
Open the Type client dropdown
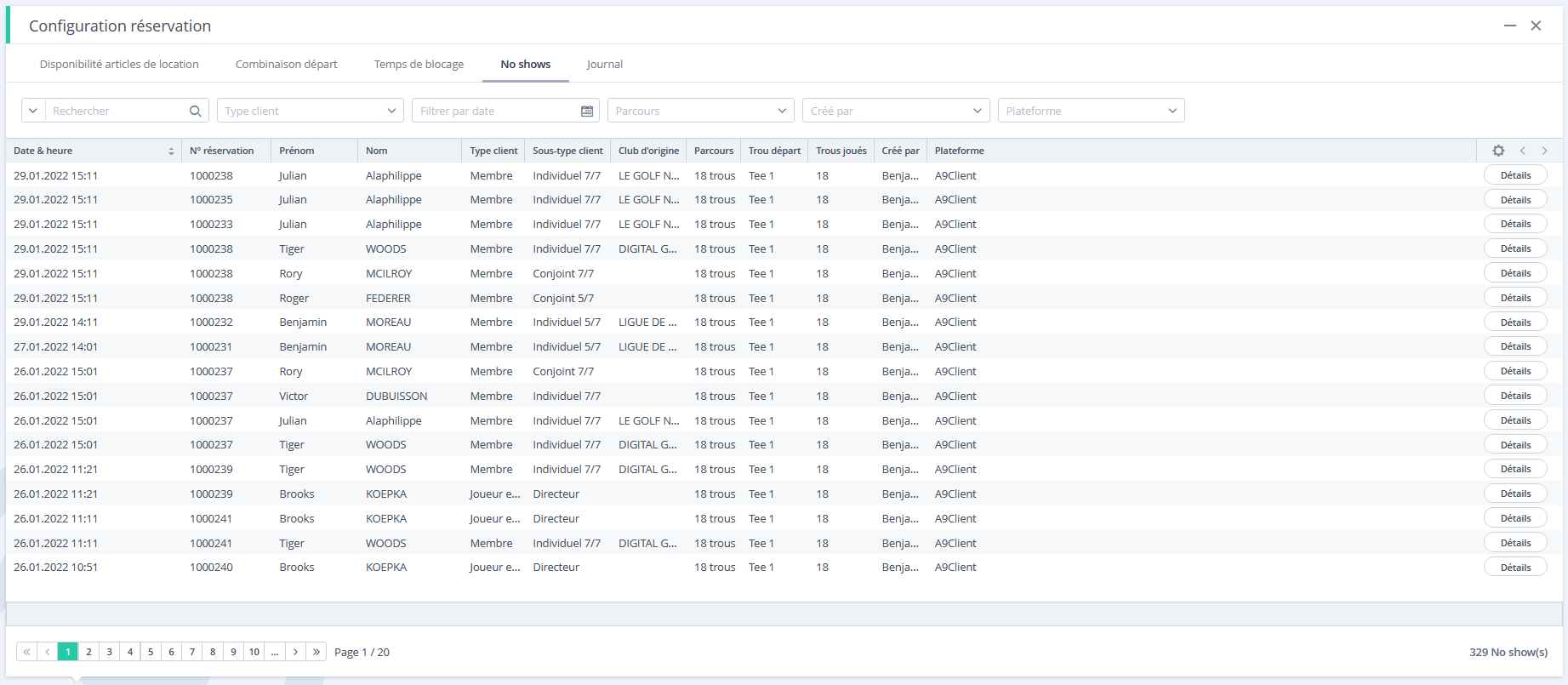(311, 111)
